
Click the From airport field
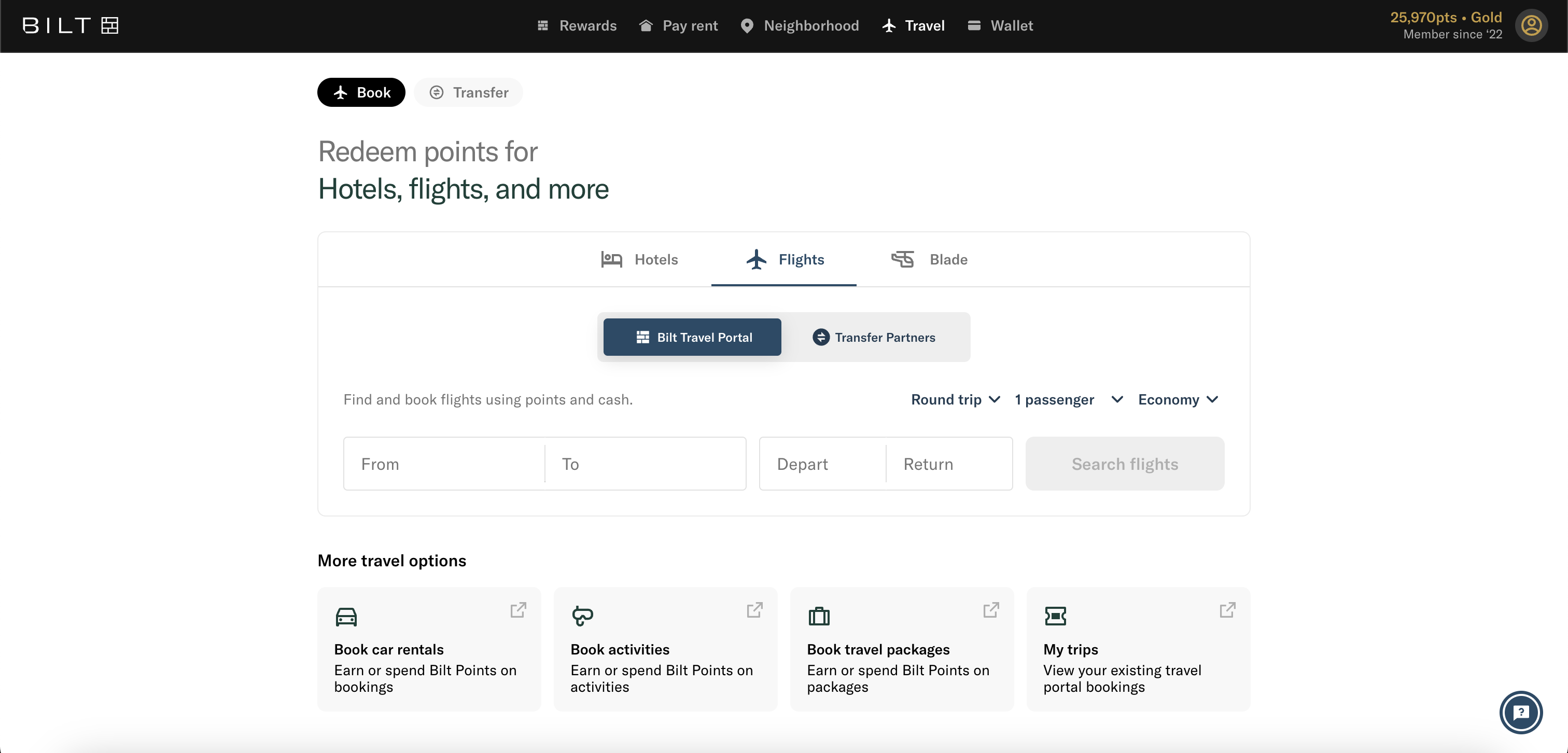pos(444,464)
